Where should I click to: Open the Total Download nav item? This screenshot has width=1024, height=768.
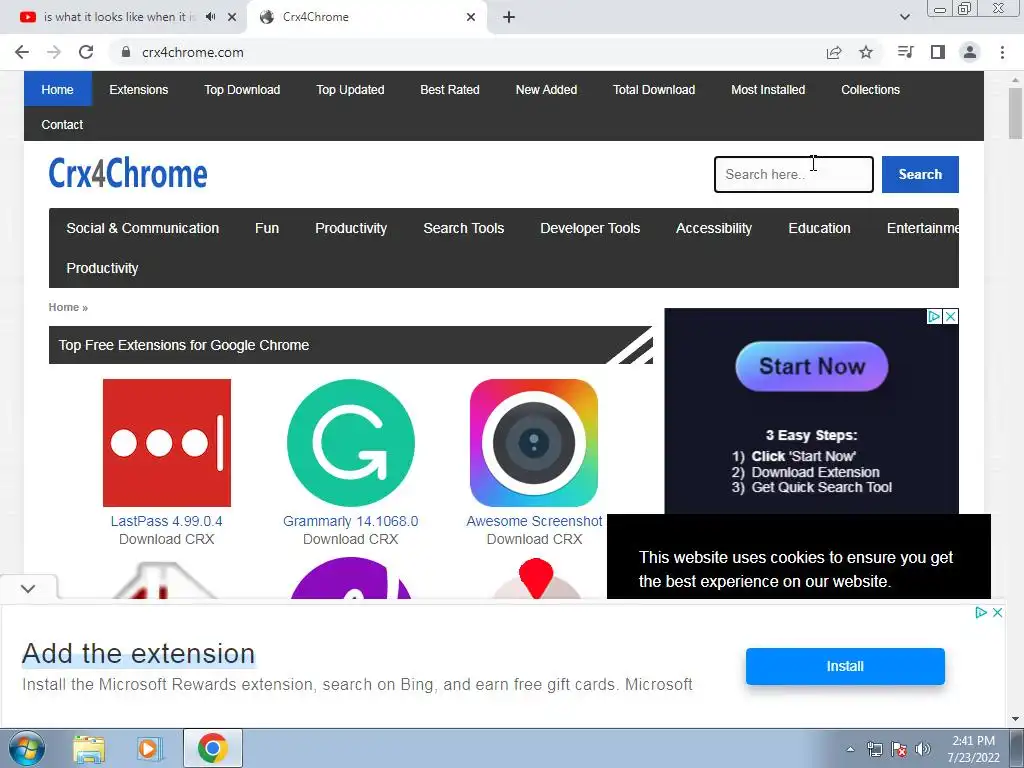click(654, 89)
